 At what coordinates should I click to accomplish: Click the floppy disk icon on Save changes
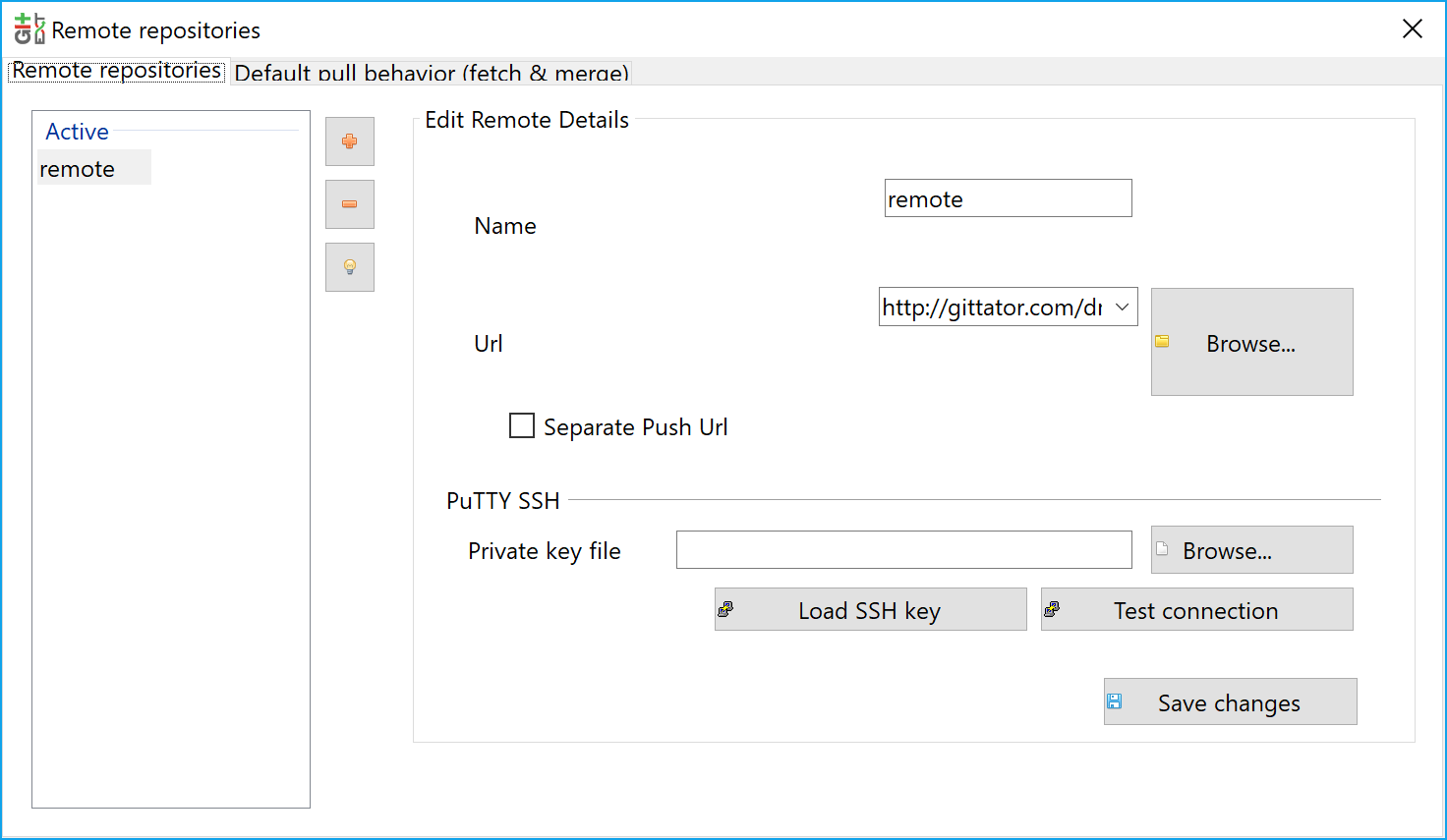click(x=1115, y=700)
